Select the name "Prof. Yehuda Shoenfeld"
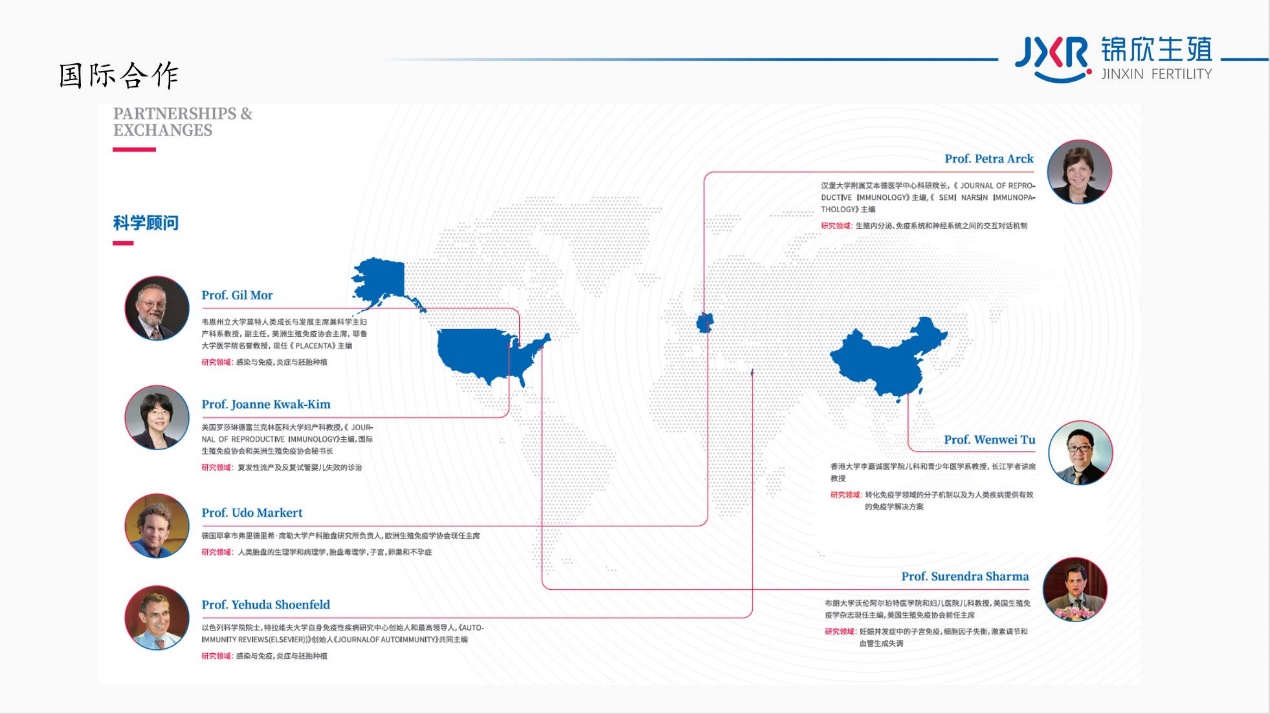This screenshot has width=1270, height=714. point(266,605)
